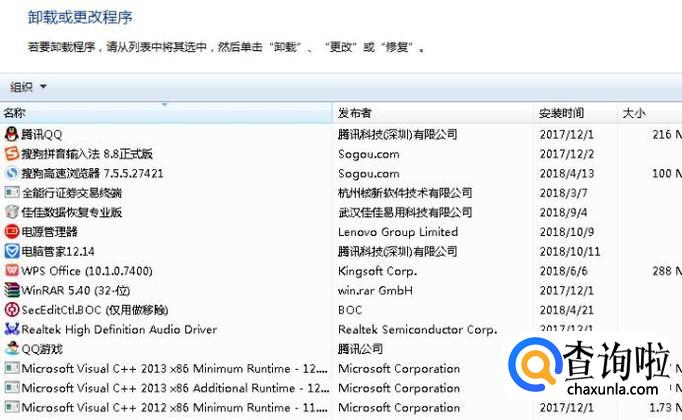This screenshot has width=682, height=420.
Task: Select the QQ游戏 entry name
Action: (42, 349)
